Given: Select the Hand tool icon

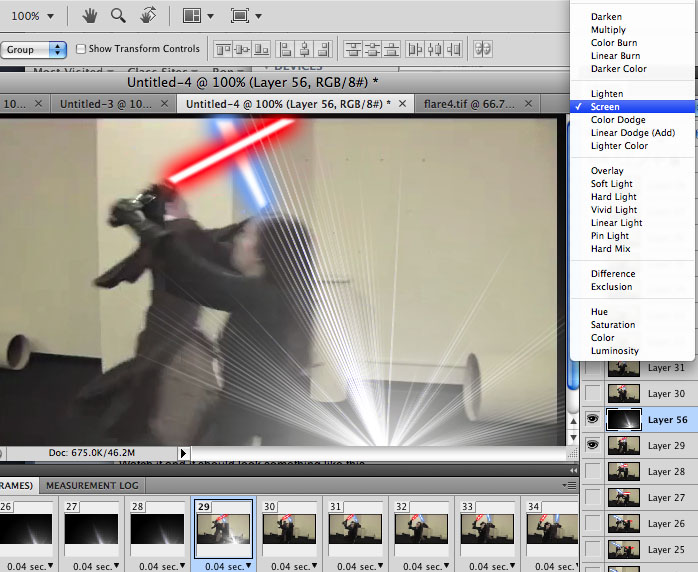Looking at the screenshot, I should coord(89,16).
